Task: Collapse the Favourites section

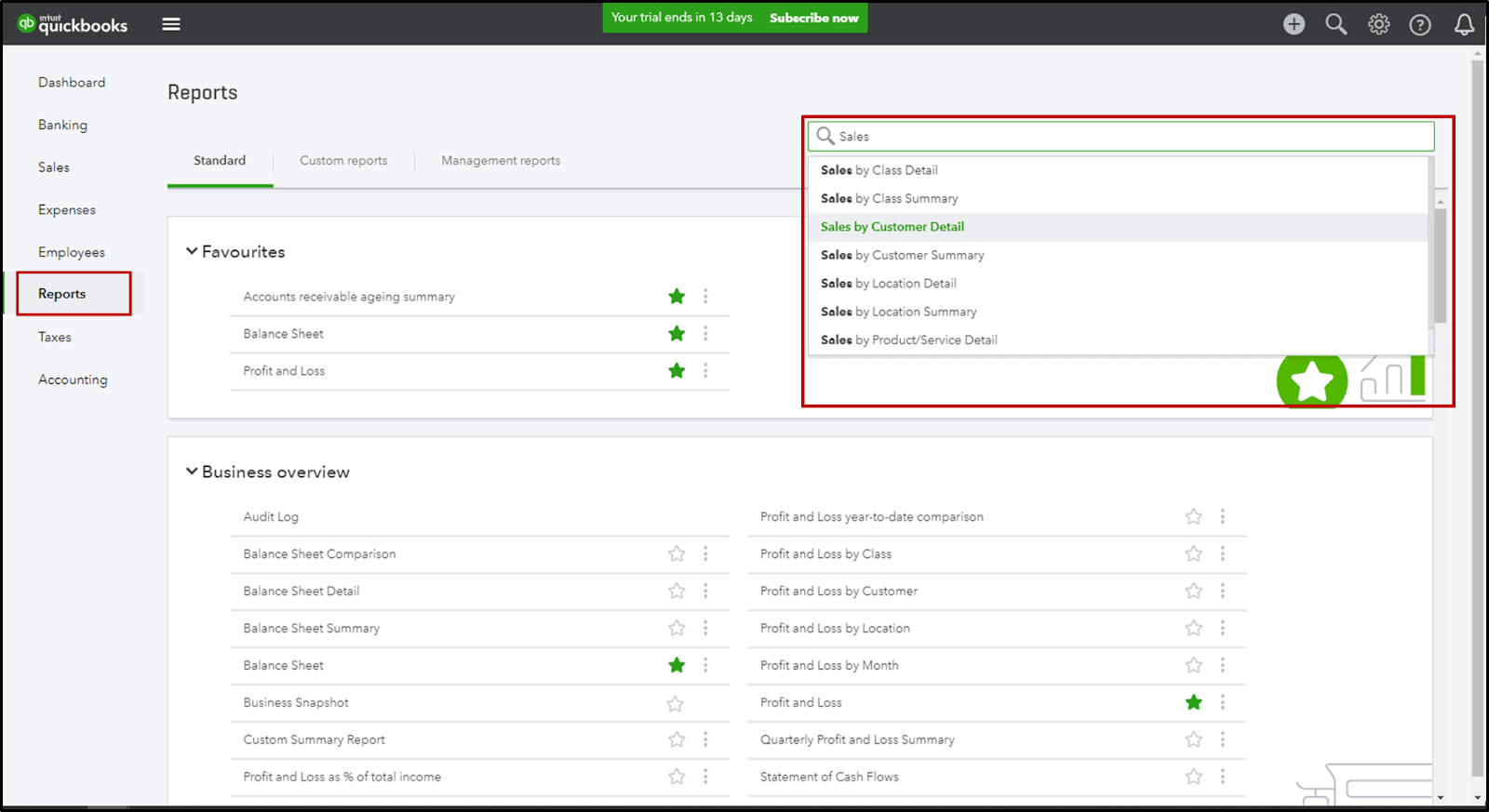Action: point(192,251)
